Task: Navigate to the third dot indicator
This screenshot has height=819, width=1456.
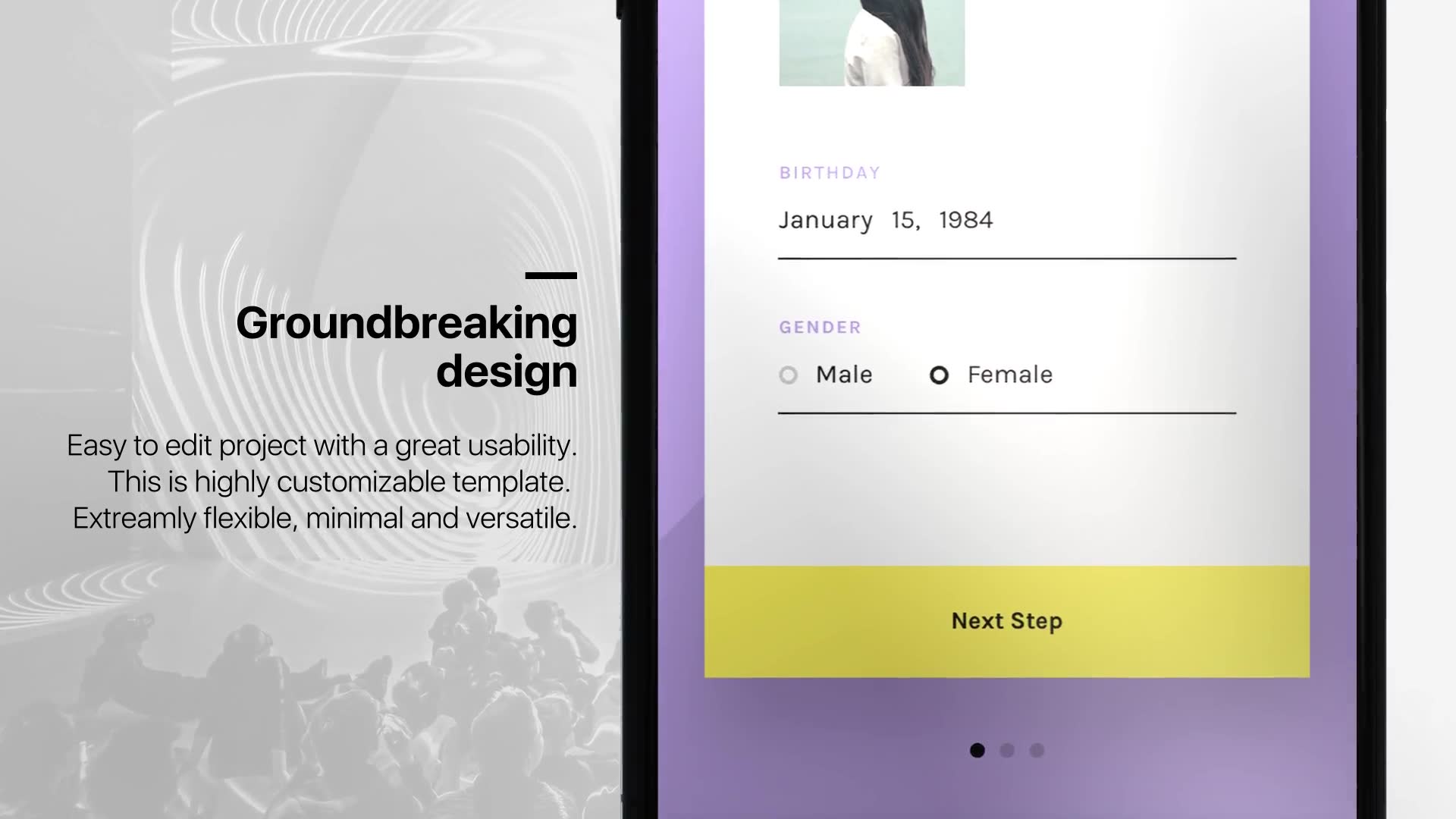Action: pos(1037,750)
